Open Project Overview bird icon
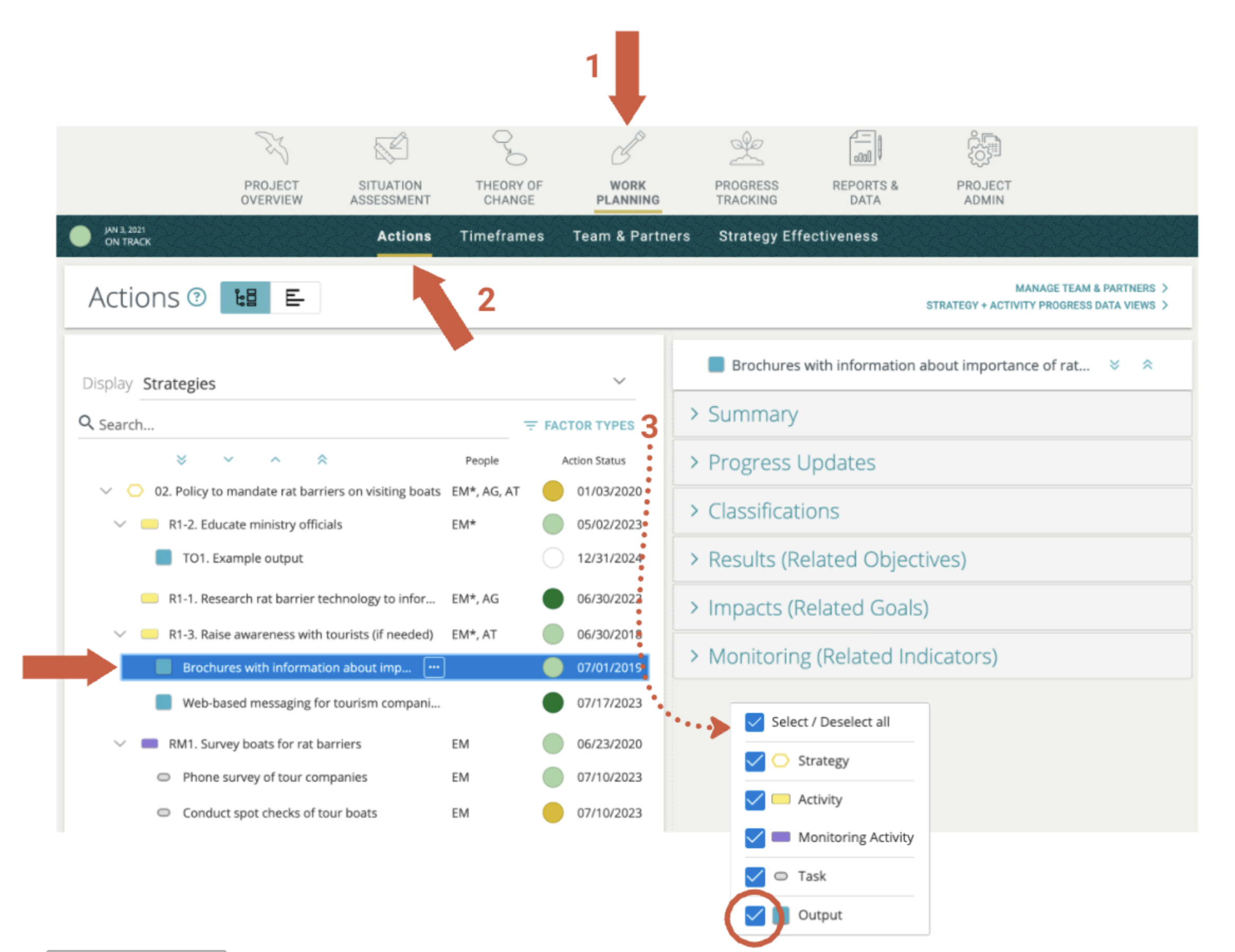The height and width of the screenshot is (952, 1235). pos(272,149)
